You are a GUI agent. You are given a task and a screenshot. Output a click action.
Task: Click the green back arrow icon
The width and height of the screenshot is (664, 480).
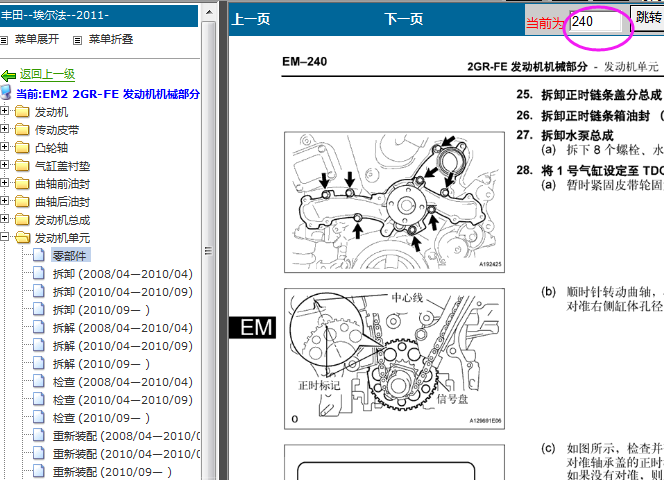[x=8, y=75]
